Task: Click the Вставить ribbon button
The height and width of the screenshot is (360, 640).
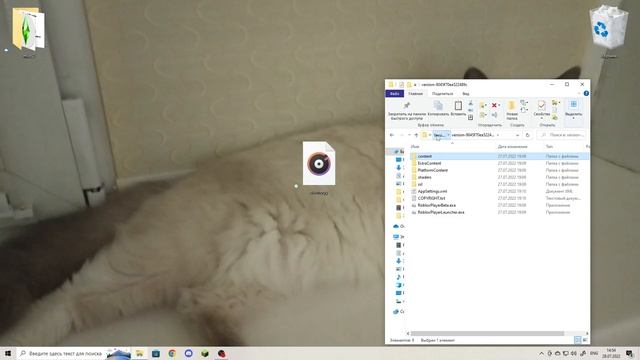Action: pyautogui.click(x=458, y=109)
